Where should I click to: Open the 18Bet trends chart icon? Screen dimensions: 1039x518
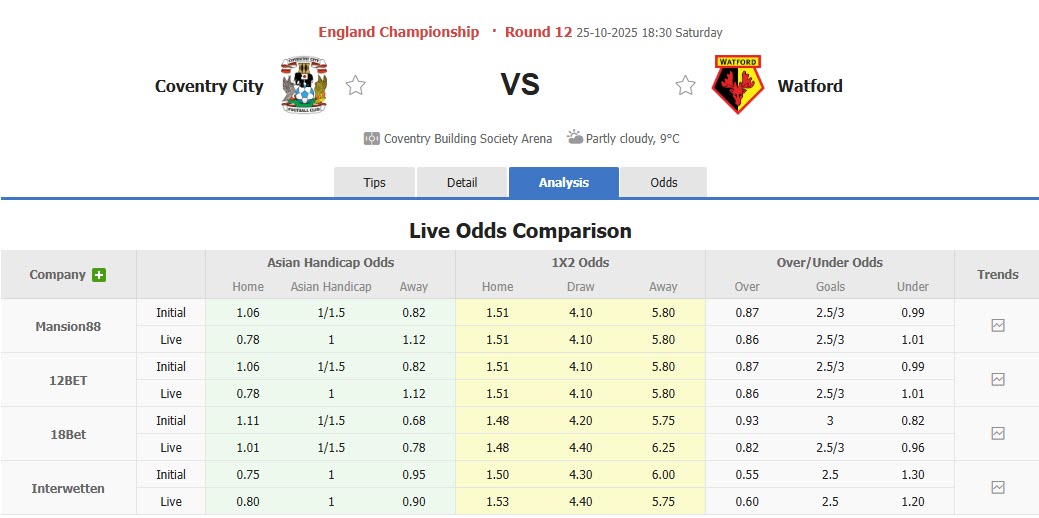(x=997, y=434)
